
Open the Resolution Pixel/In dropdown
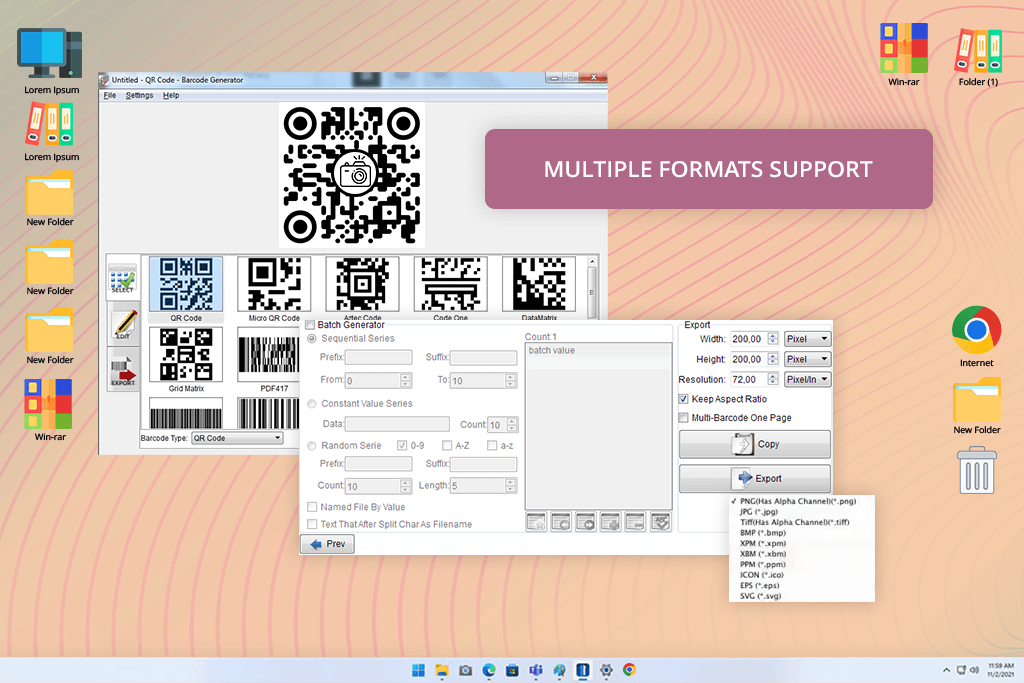tap(807, 379)
